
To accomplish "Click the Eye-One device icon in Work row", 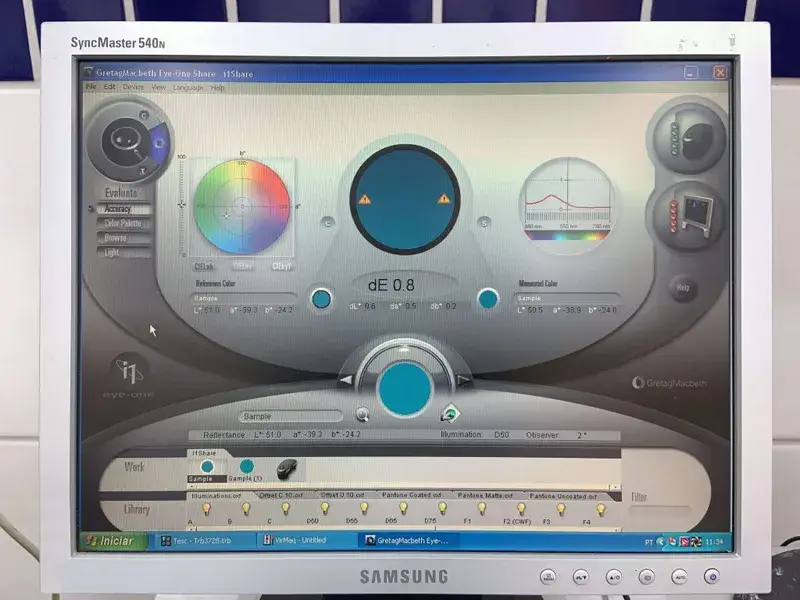I will (x=286, y=466).
